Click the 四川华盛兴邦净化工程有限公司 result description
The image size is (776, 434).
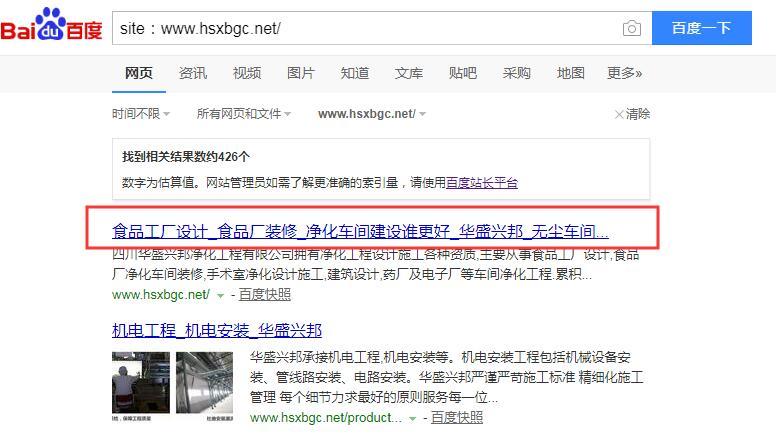376,264
